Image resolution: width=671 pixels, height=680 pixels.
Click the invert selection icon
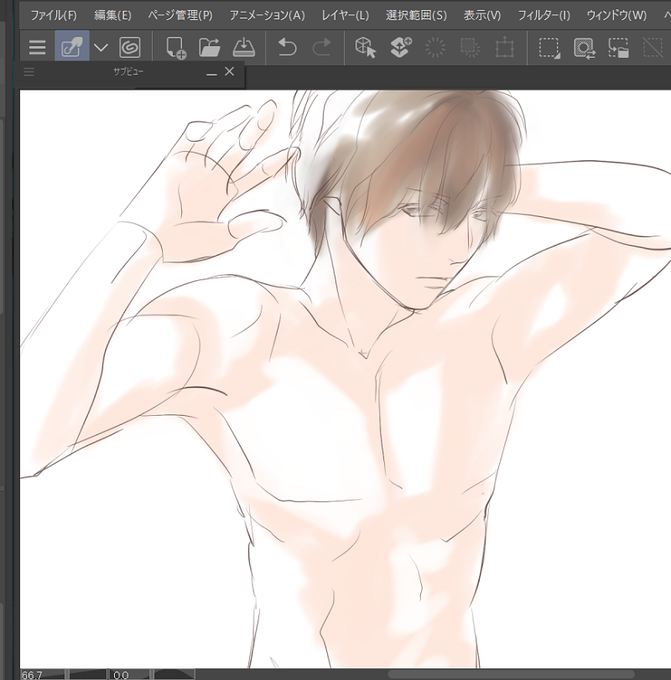click(x=584, y=47)
